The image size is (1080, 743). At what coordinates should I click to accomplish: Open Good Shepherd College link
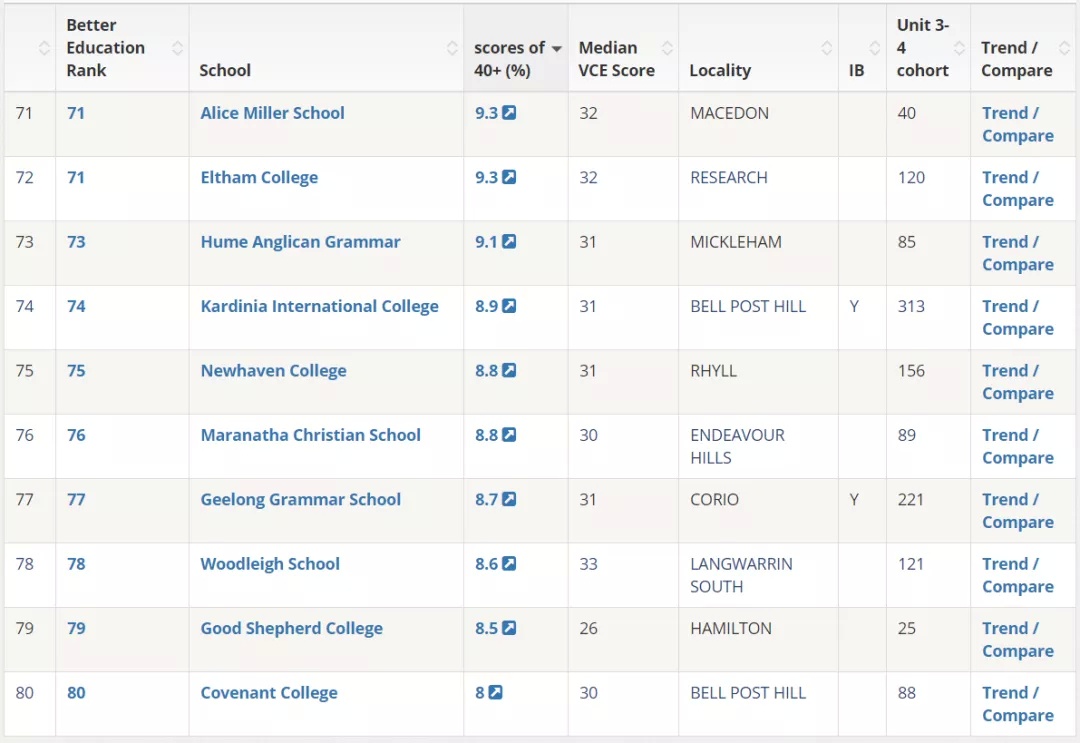coord(291,628)
